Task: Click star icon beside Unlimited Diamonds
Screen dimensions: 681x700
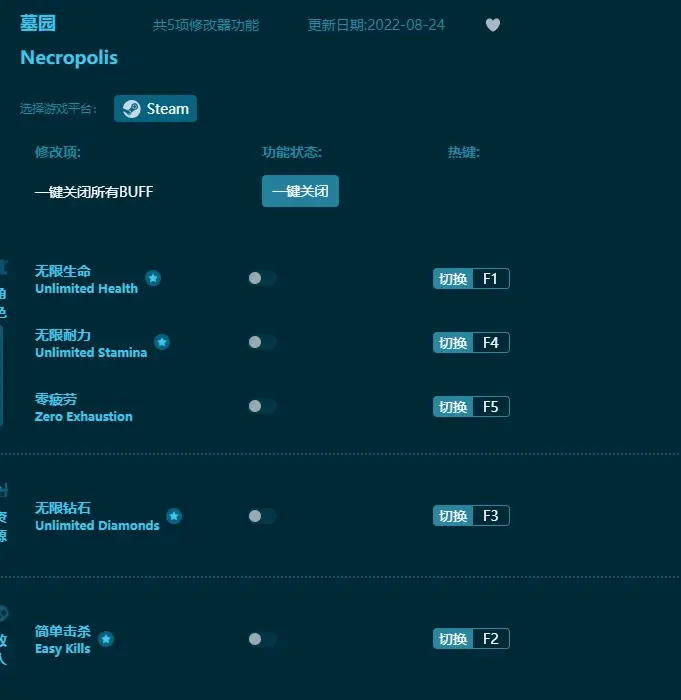Action: pos(174,516)
